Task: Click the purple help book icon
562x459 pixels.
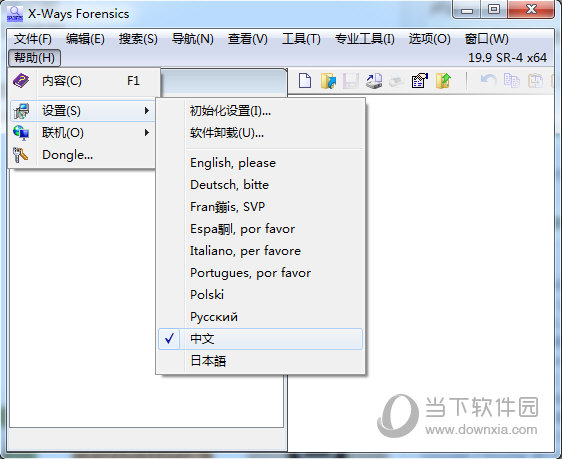Action: click(x=21, y=81)
